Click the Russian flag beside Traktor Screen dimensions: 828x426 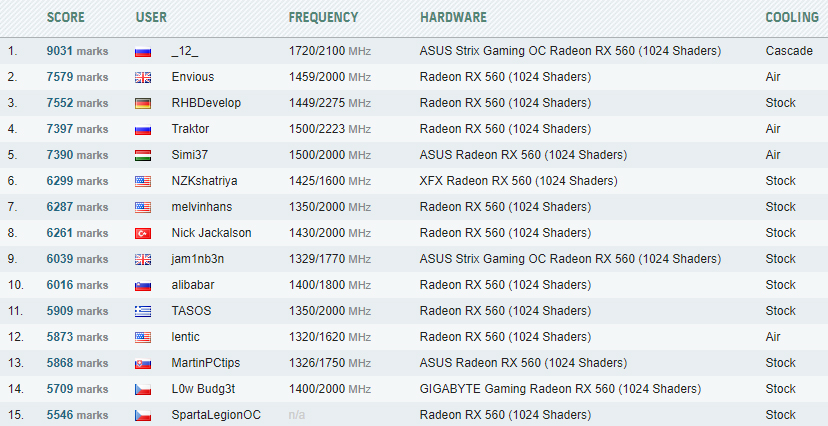[x=143, y=129]
